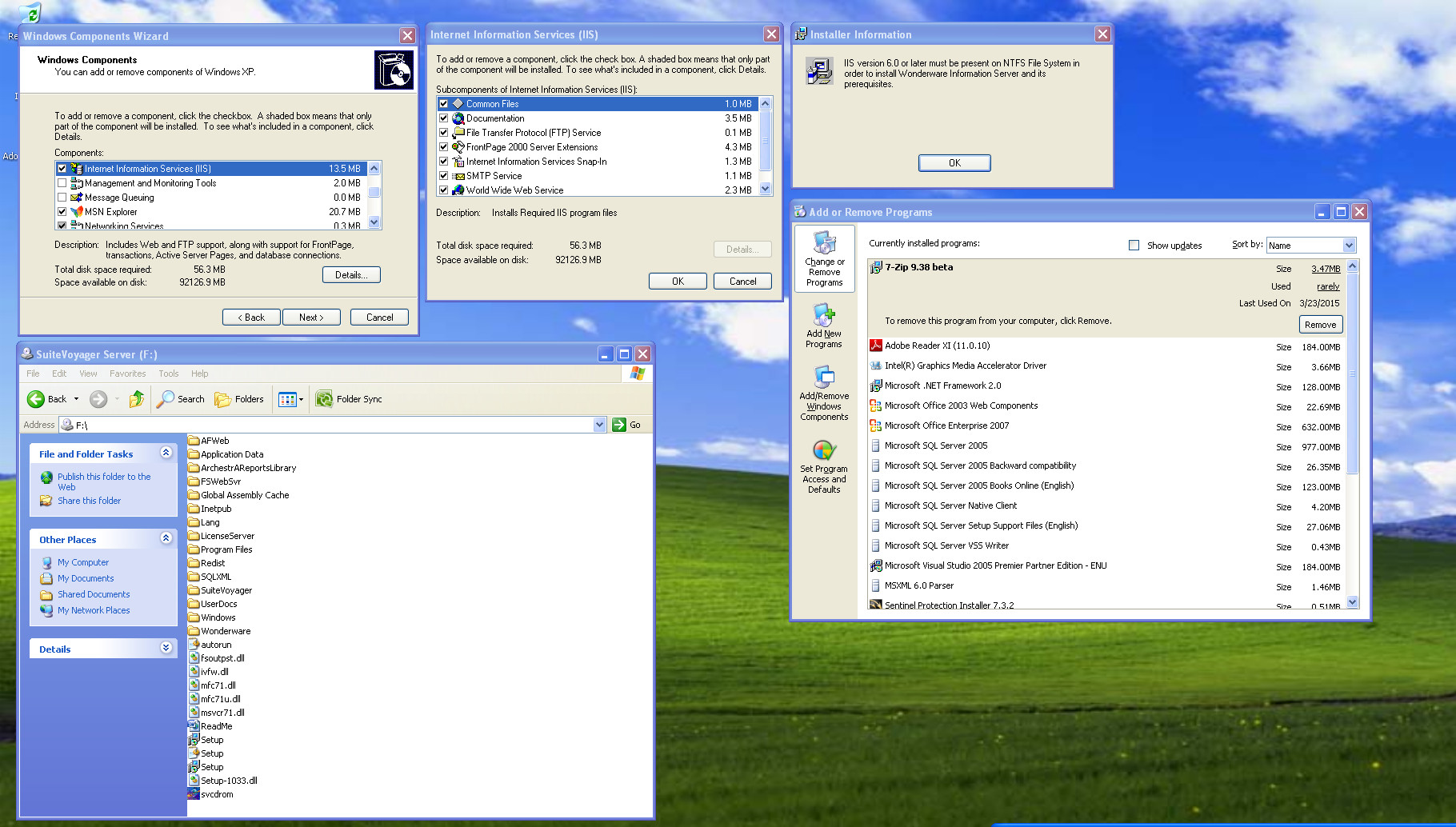This screenshot has height=827, width=1456.
Task: Click Remove for 7-Zip 9.38 beta
Action: [1320, 325]
